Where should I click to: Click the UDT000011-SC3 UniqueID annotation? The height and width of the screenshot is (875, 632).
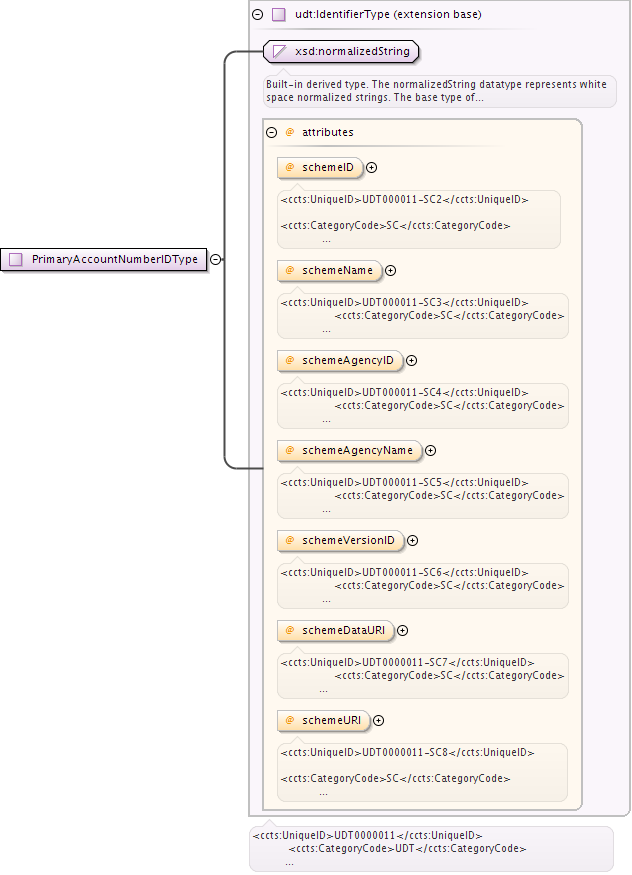tap(404, 302)
